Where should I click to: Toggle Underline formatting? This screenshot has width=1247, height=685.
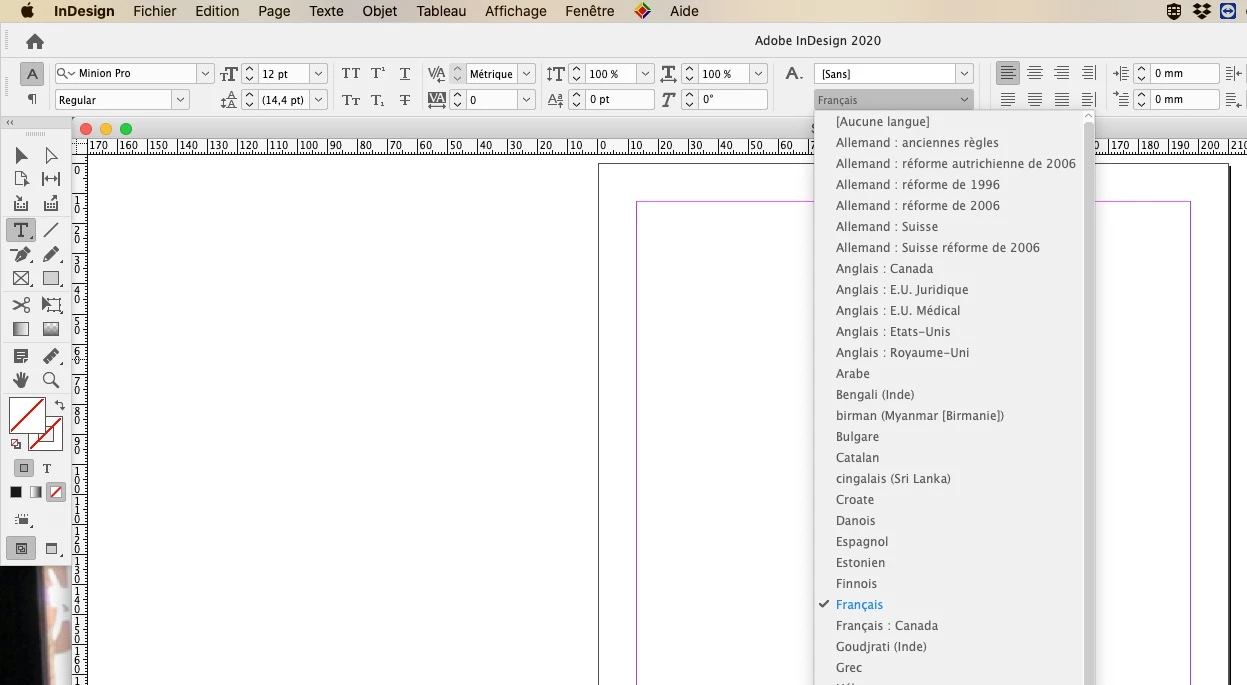point(405,74)
